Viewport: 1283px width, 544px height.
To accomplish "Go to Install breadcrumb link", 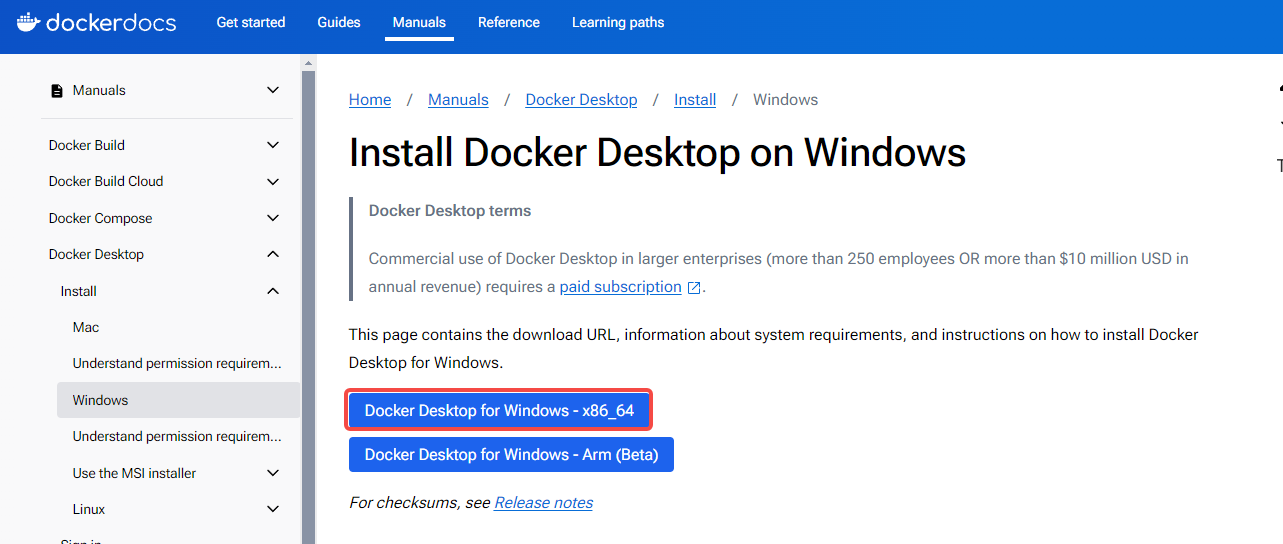I will click(x=695, y=100).
